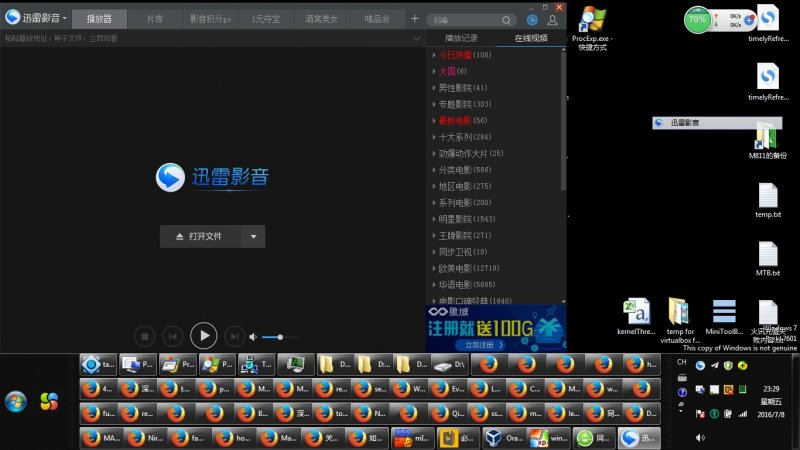Click the Xunlei logo menu at top-left
Viewport: 800px width, 450px height.
(36, 18)
